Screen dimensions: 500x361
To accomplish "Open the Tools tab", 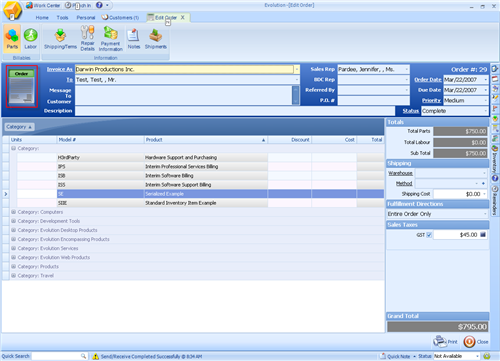I will pos(62,18).
